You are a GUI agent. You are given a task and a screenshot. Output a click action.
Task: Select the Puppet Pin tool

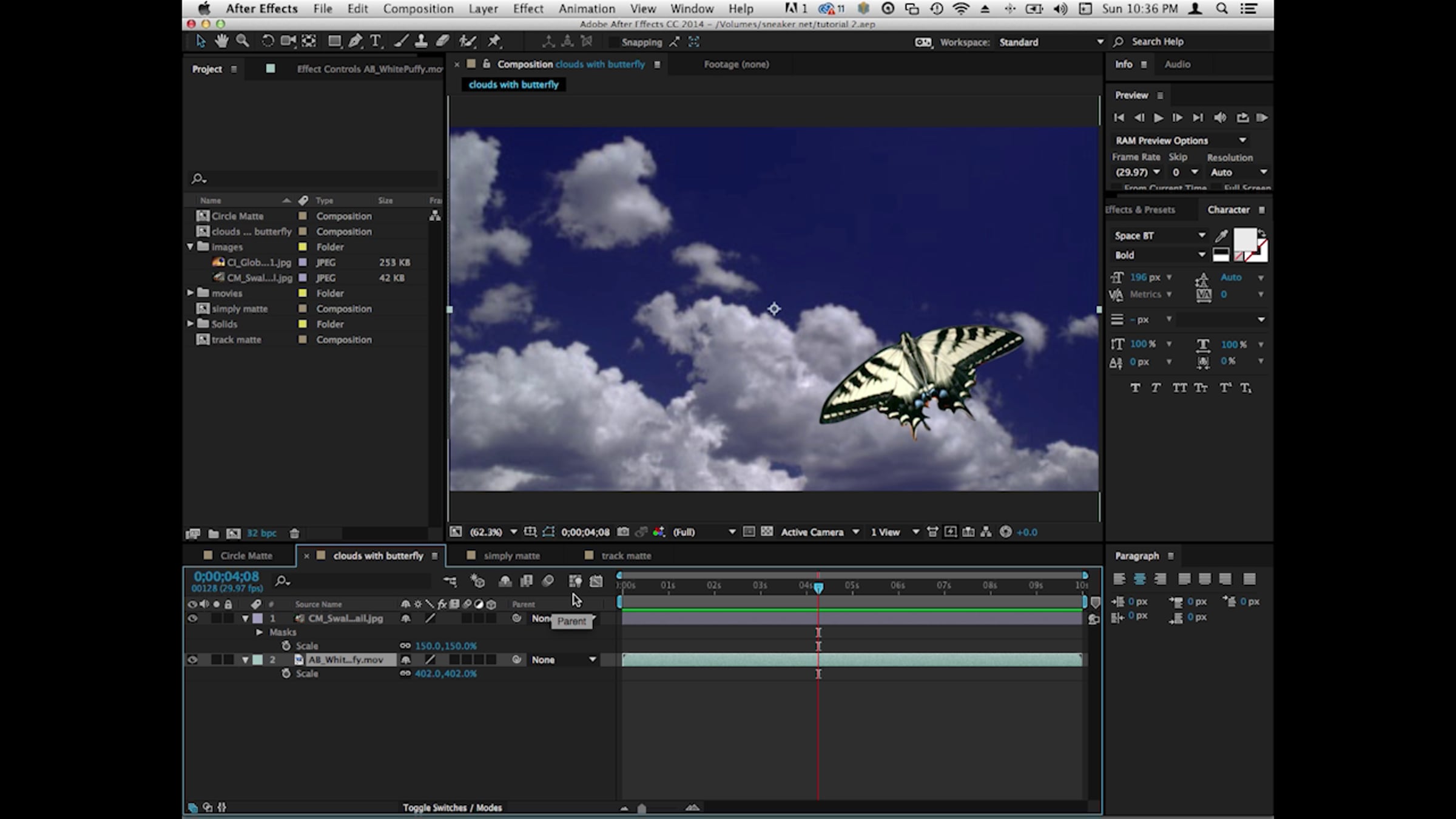(x=494, y=41)
